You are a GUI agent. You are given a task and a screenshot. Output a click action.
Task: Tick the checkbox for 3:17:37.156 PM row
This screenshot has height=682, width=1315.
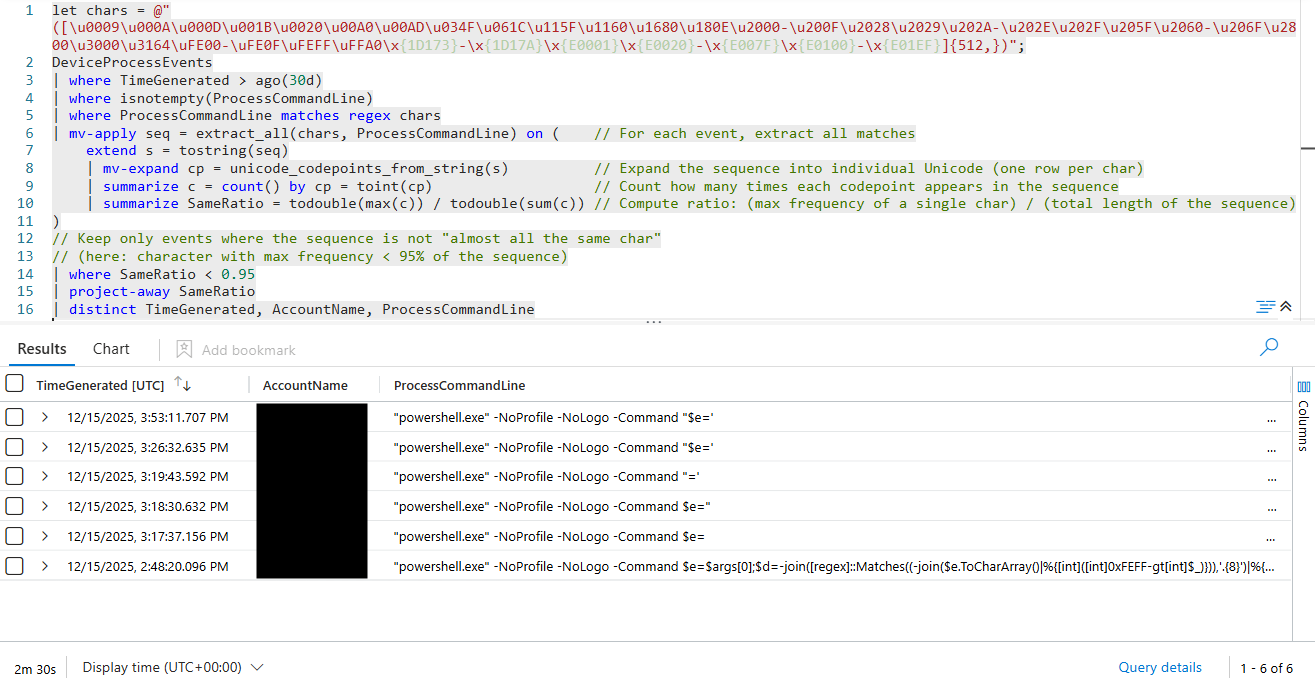pos(15,537)
